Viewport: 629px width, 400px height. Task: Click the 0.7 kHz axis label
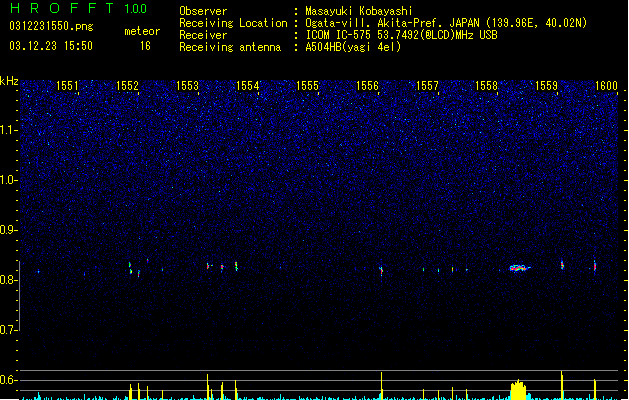point(8,330)
